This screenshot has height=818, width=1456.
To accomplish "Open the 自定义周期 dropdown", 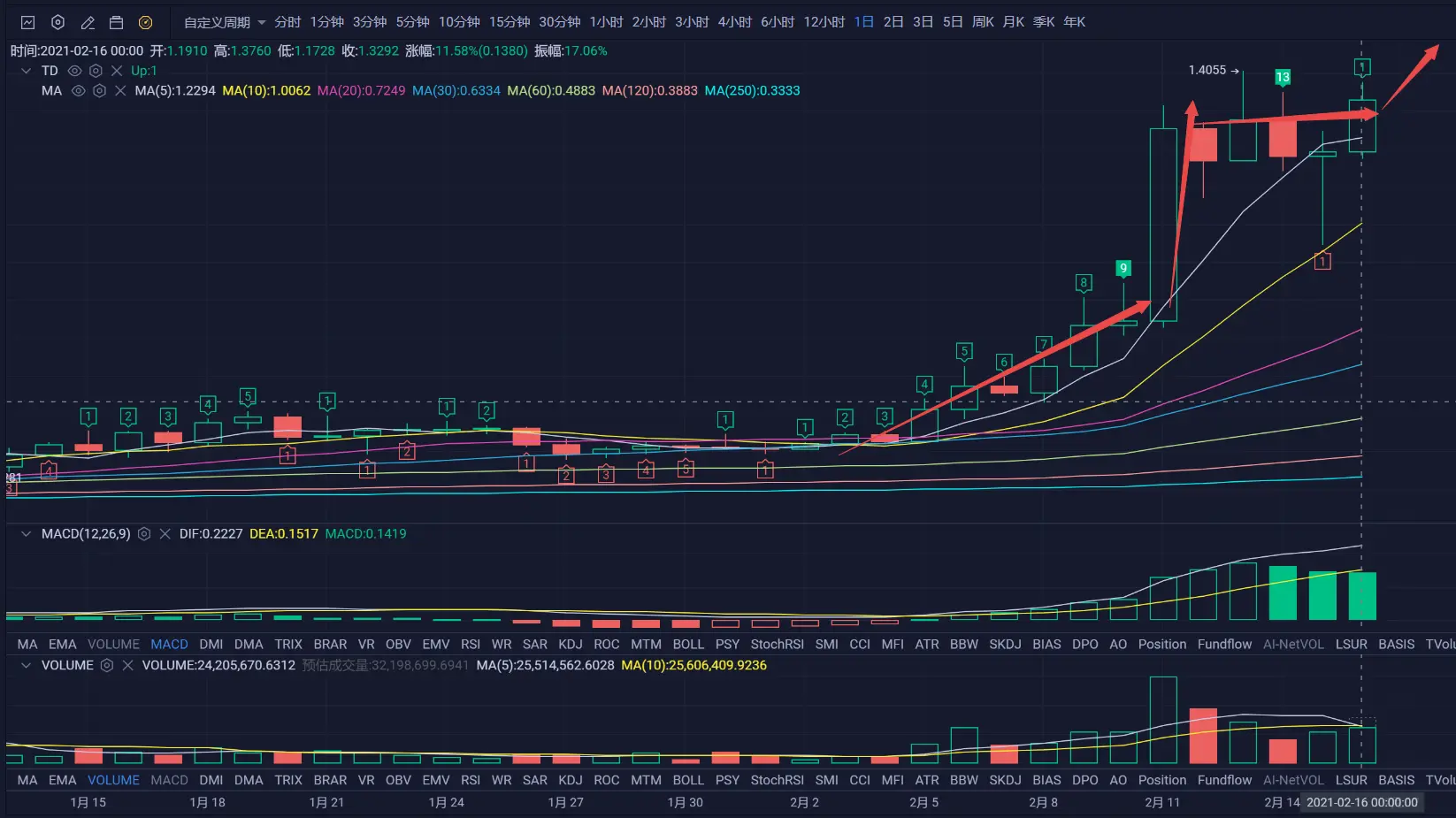I will tap(225, 22).
